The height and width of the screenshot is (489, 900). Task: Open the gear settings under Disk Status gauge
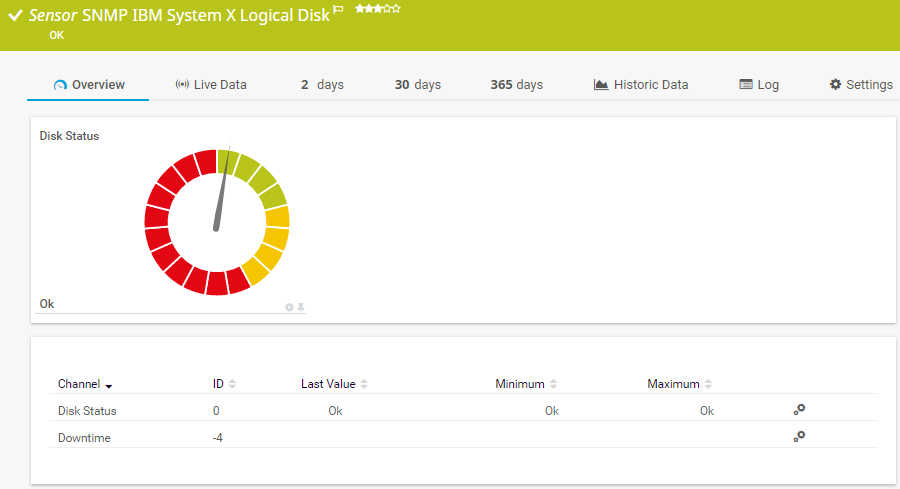[289, 307]
